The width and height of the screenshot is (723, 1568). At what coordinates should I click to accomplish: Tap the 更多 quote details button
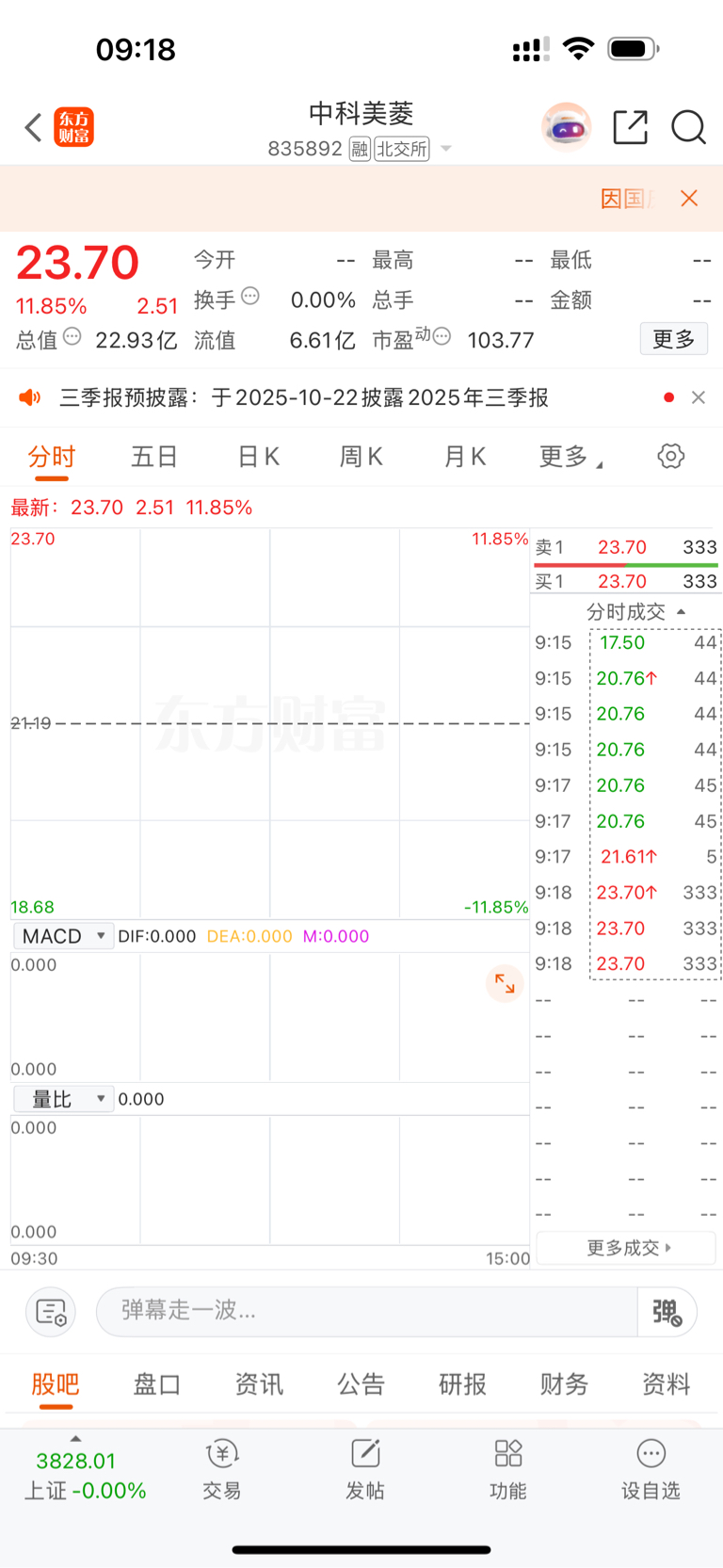[674, 339]
